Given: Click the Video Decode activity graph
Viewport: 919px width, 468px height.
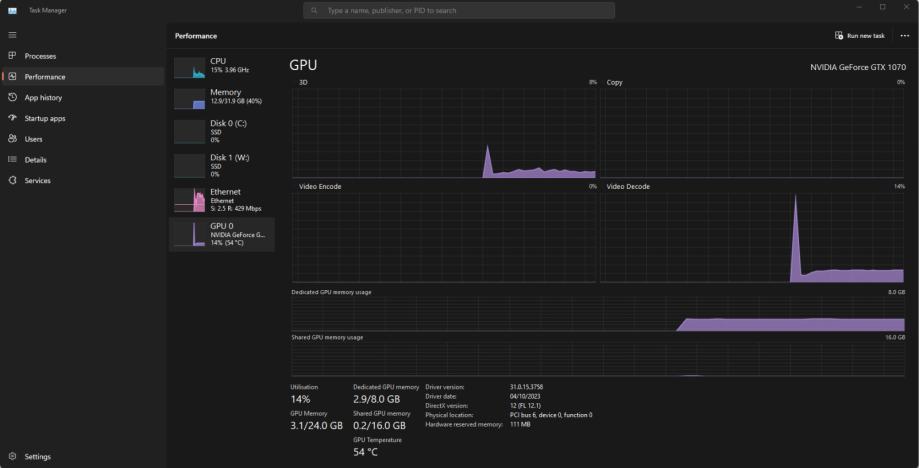Looking at the screenshot, I should pos(752,238).
